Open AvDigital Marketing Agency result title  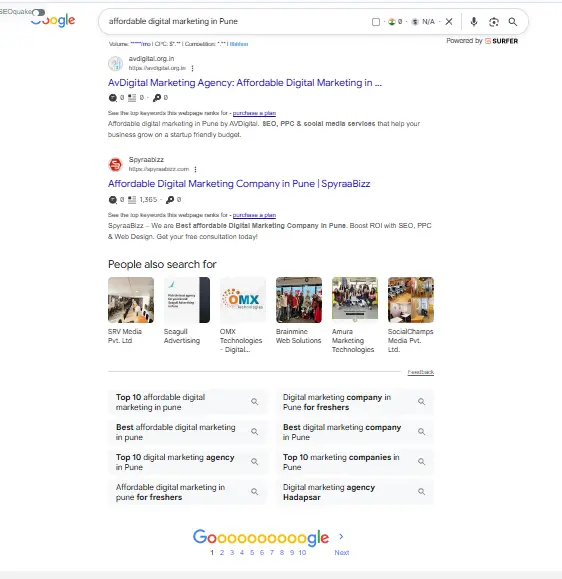pos(245,83)
